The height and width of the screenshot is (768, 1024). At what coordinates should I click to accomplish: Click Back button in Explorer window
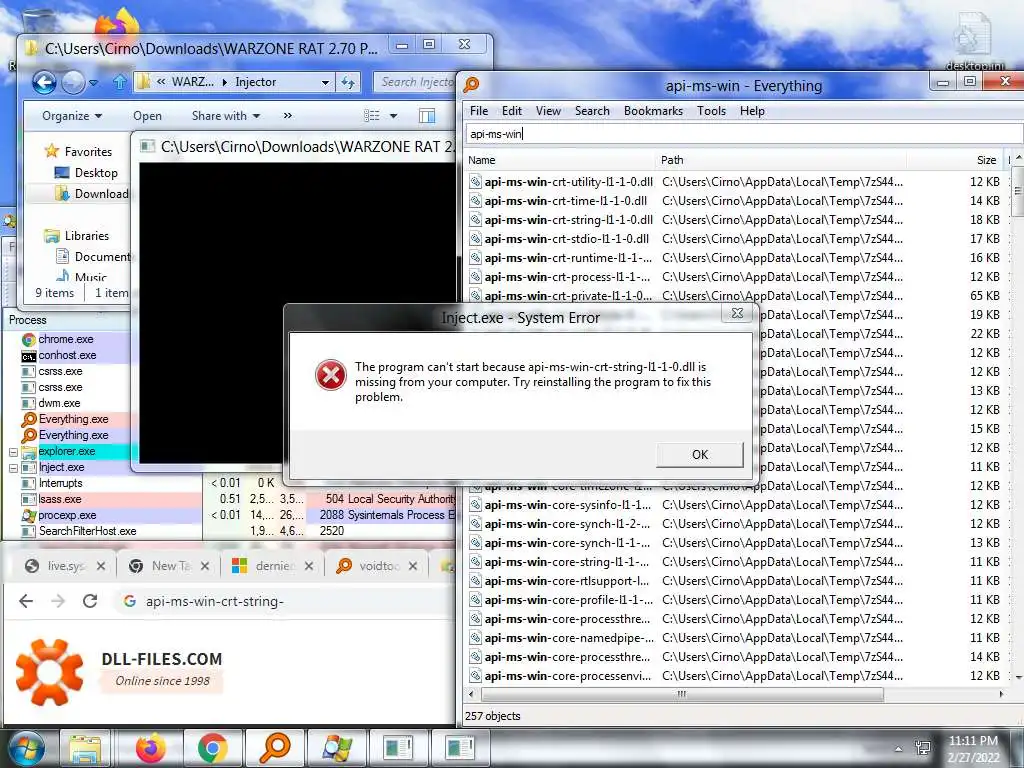44,82
